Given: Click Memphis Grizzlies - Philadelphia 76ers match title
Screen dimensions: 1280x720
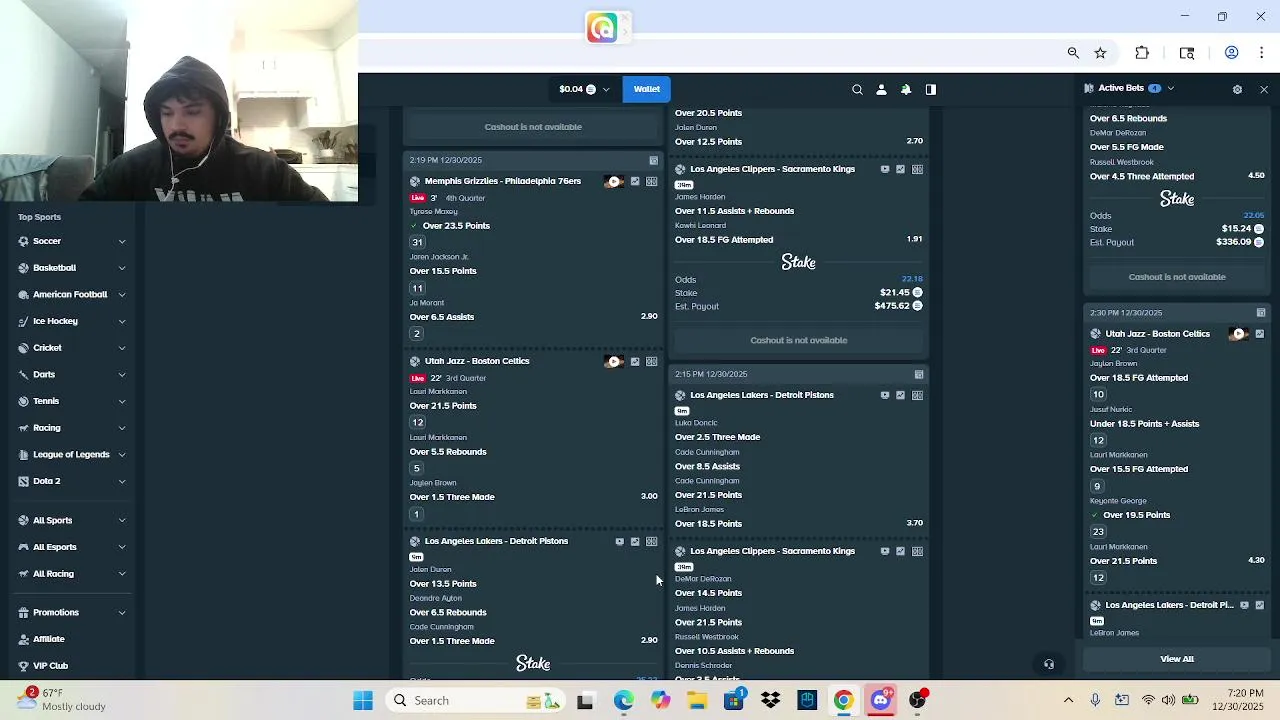Looking at the screenshot, I should 503,181.
